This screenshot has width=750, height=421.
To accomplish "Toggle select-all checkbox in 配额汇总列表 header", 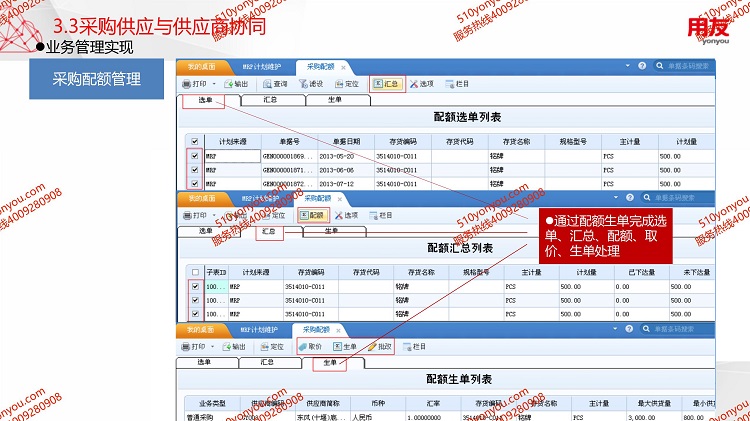I will (193, 272).
